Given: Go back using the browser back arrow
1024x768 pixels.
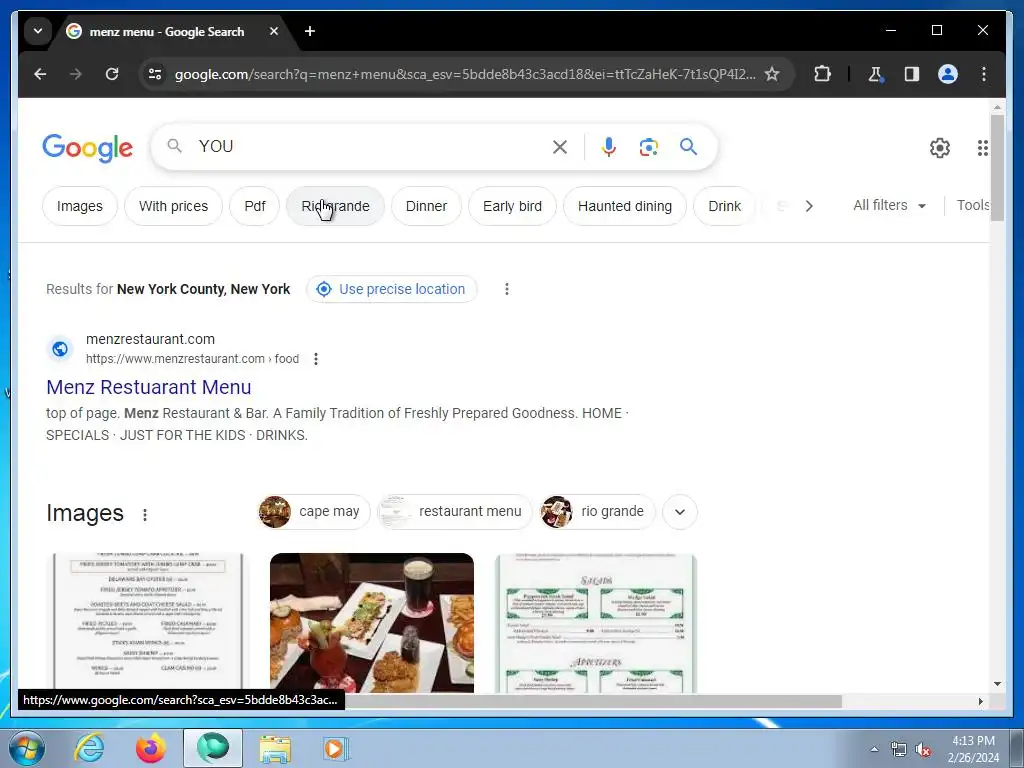Looking at the screenshot, I should (40, 74).
